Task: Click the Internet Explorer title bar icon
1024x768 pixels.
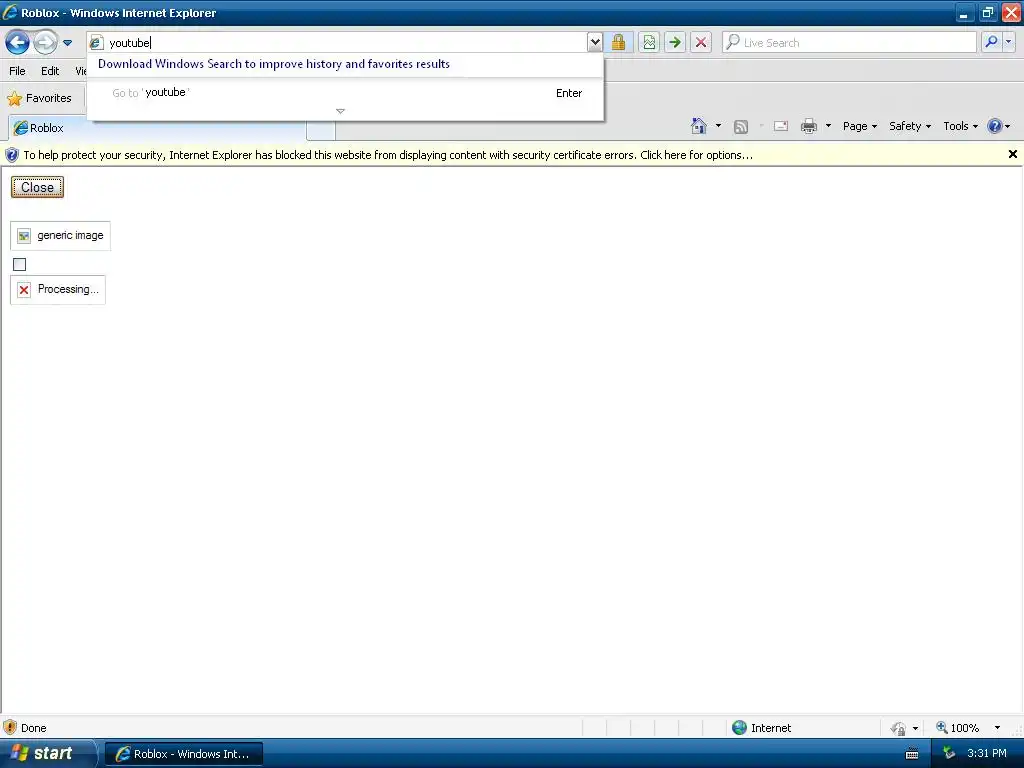Action: [x=10, y=12]
